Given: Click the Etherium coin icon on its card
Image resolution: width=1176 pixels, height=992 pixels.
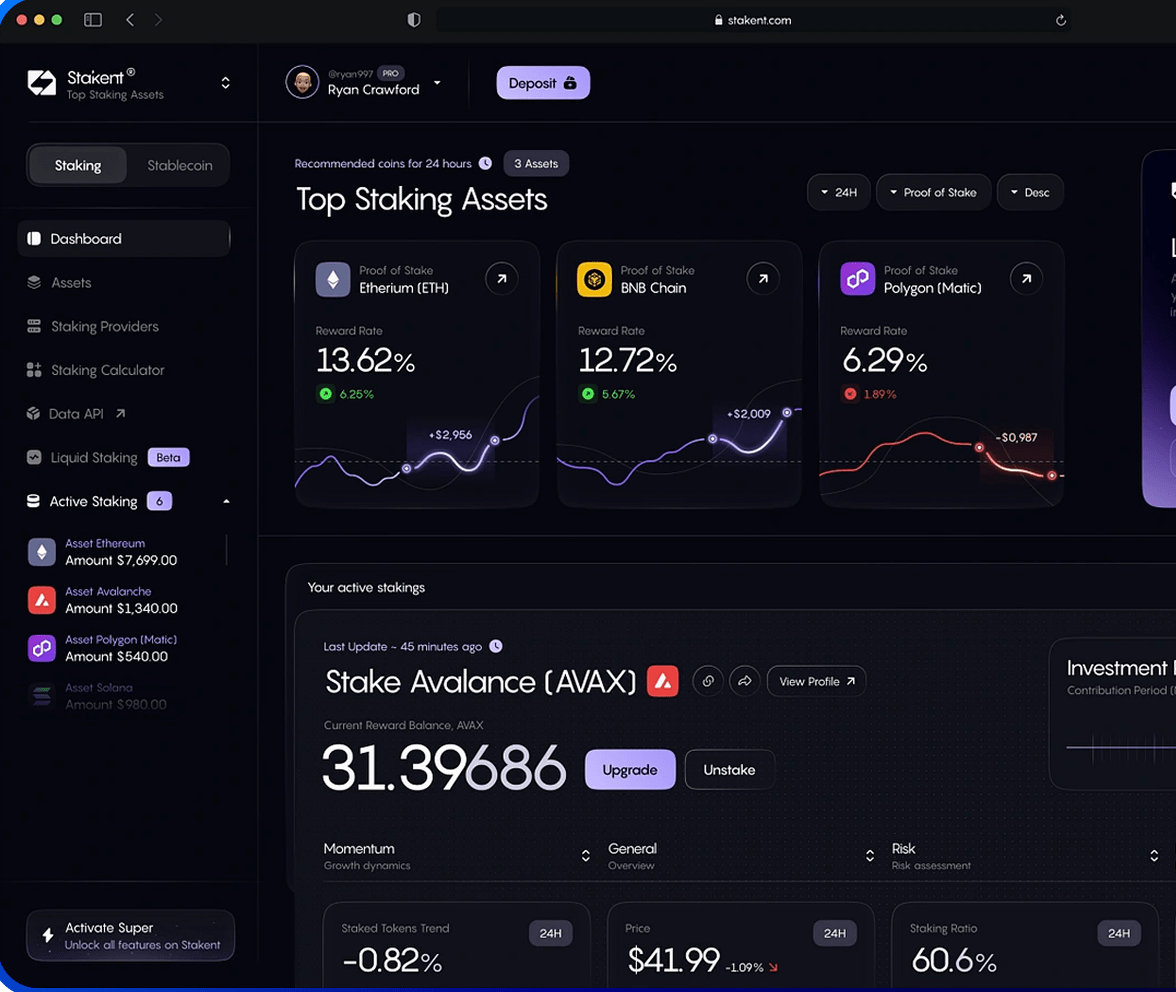Looking at the screenshot, I should coord(333,279).
